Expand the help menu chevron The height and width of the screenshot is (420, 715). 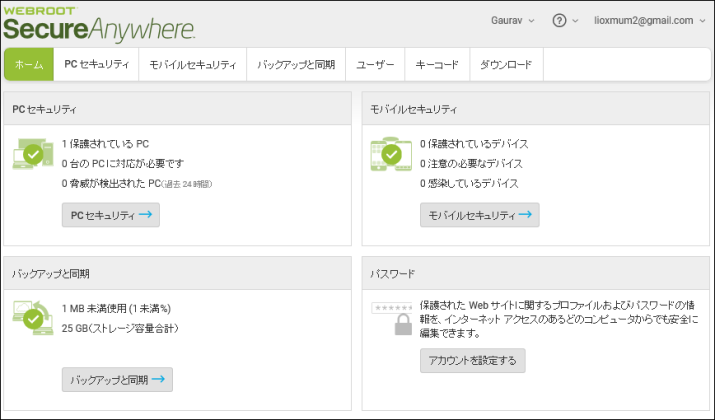575,21
